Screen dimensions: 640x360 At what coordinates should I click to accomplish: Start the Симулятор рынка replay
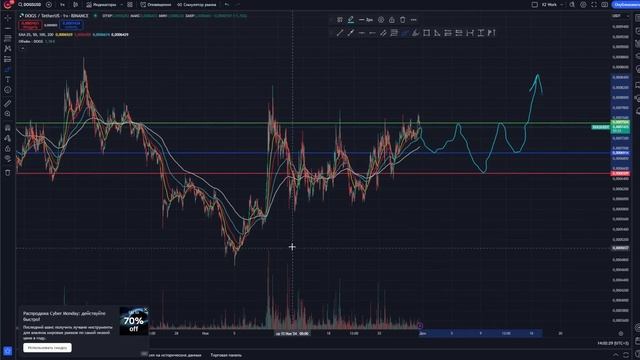point(197,4)
